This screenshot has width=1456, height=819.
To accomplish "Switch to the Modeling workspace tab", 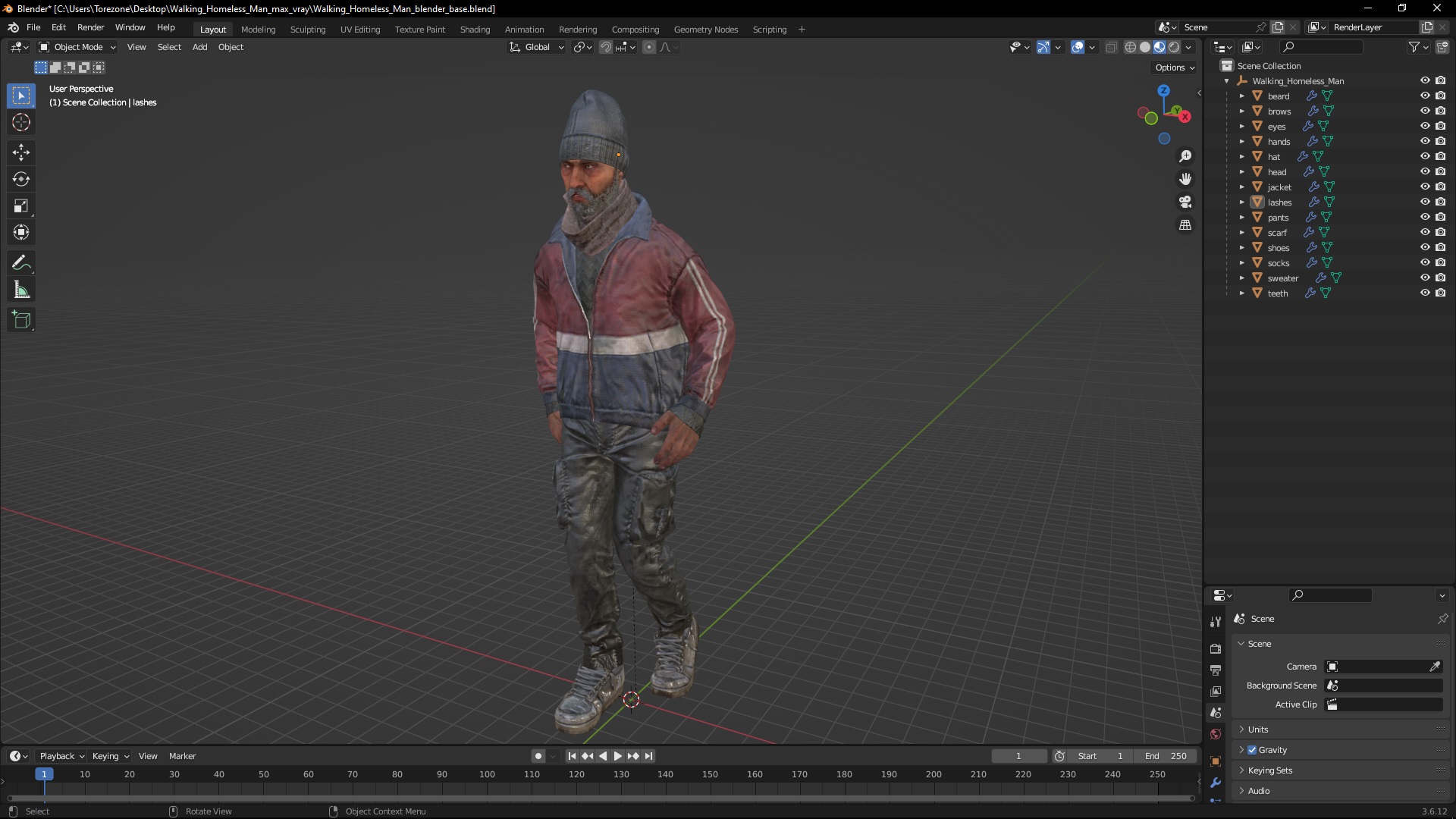I will click(258, 30).
